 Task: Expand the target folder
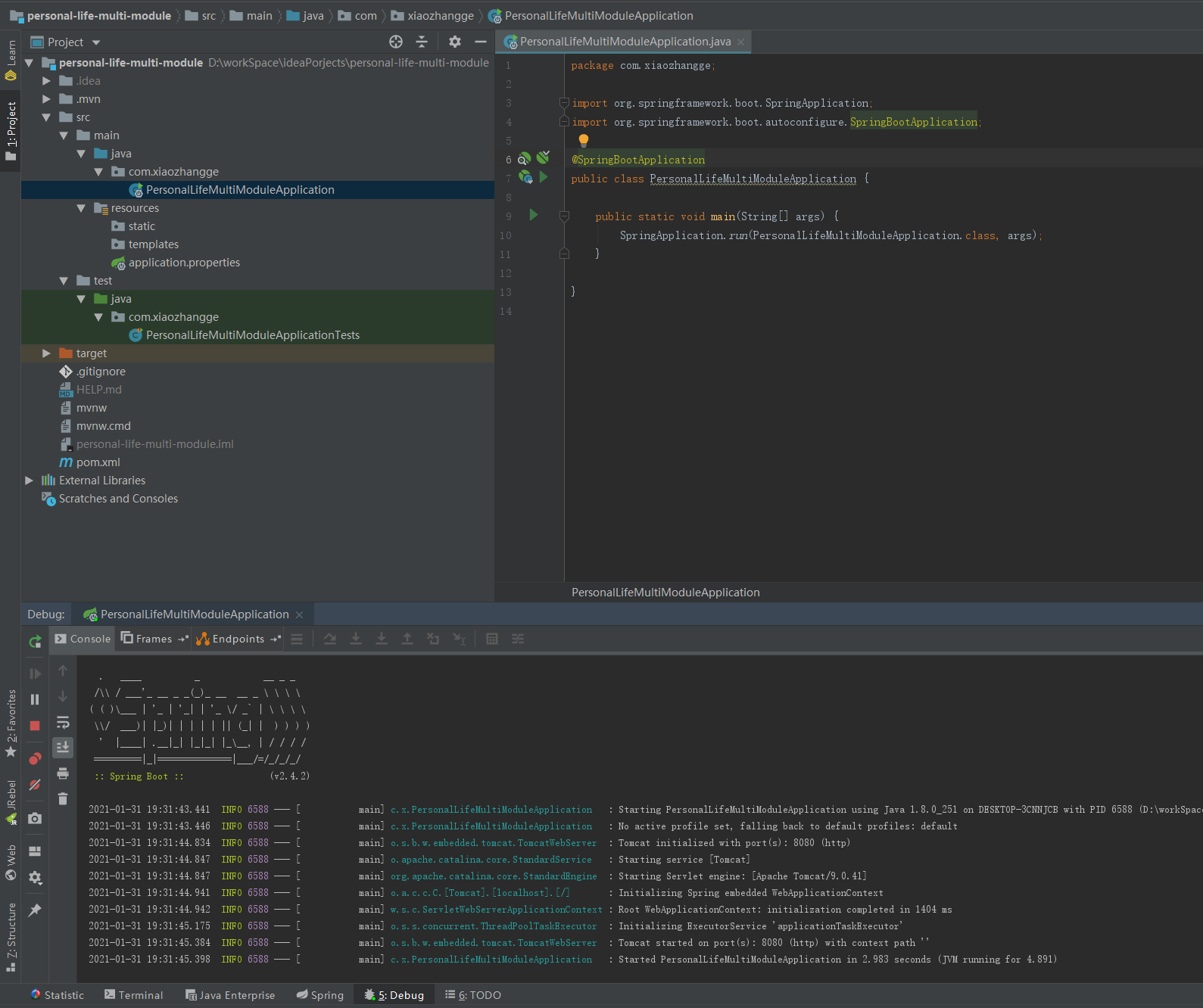click(46, 353)
